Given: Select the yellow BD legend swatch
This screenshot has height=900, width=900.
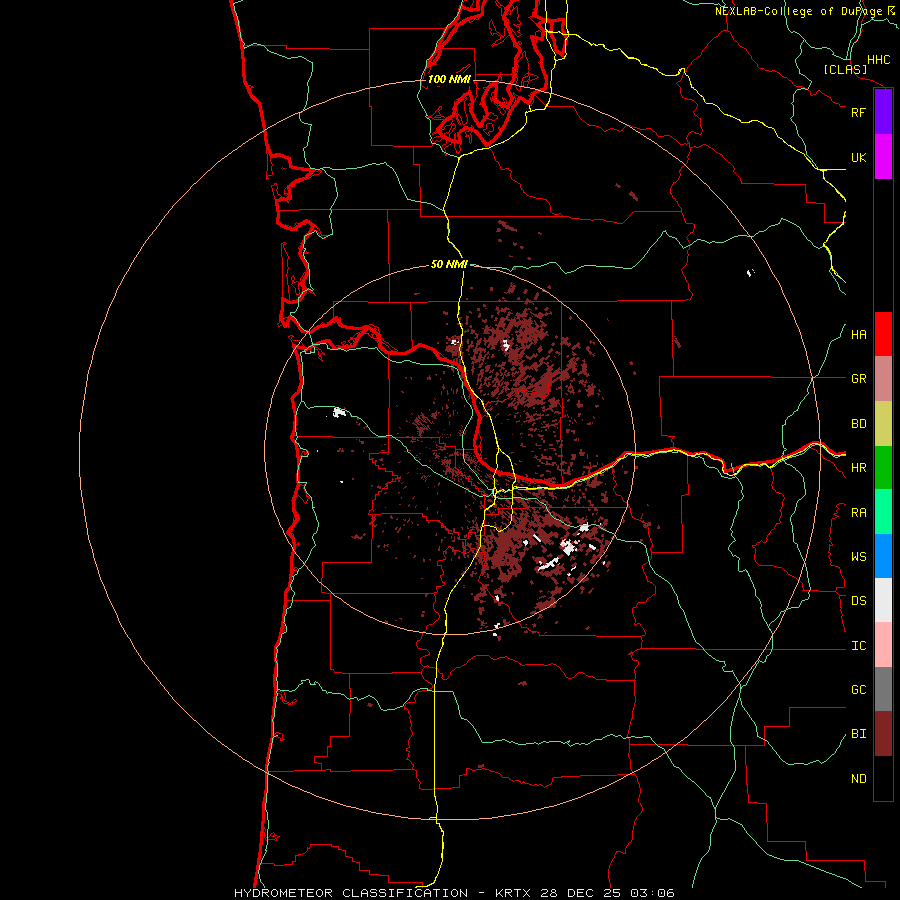Looking at the screenshot, I should click(x=883, y=424).
